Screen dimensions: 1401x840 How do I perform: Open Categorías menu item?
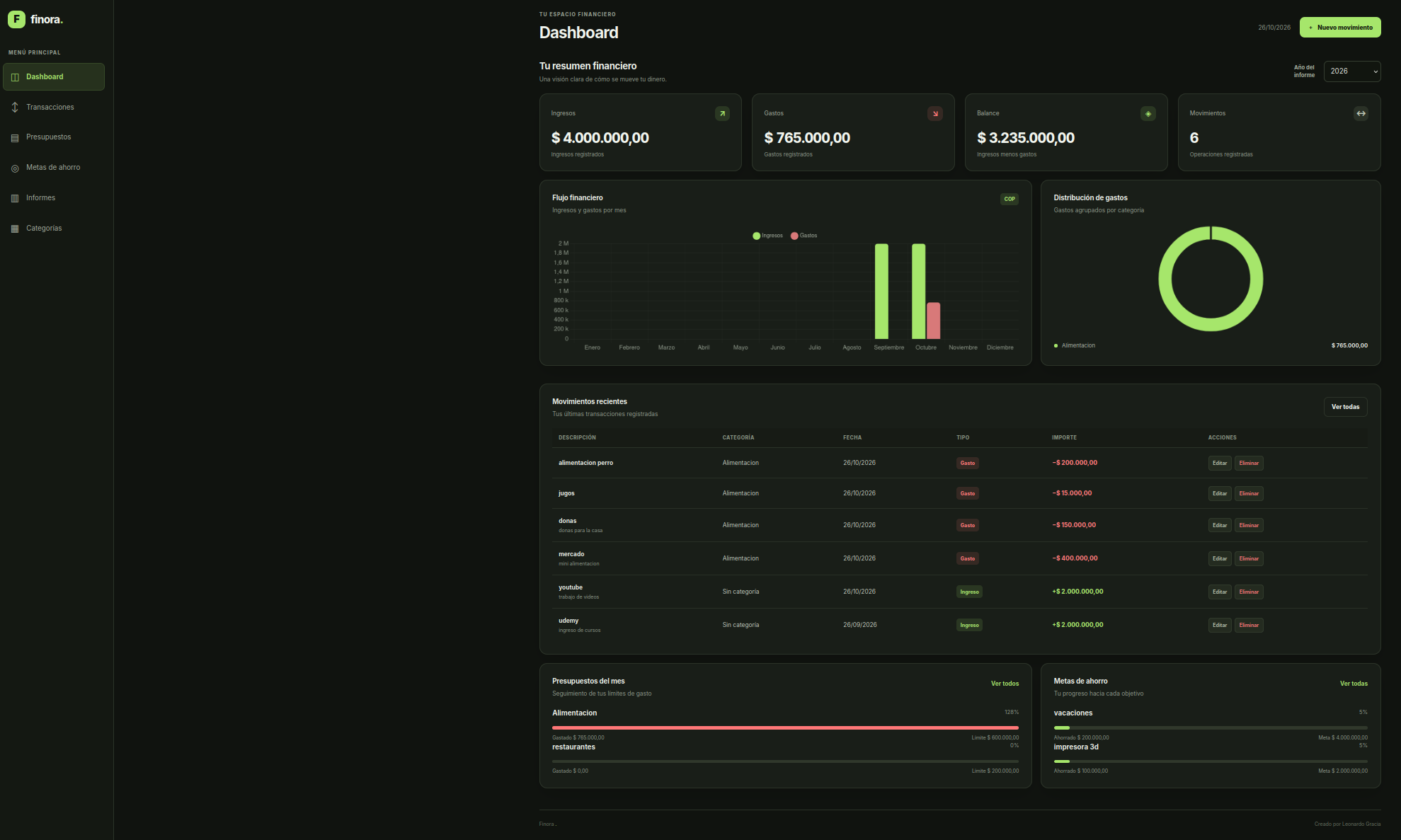[54, 229]
